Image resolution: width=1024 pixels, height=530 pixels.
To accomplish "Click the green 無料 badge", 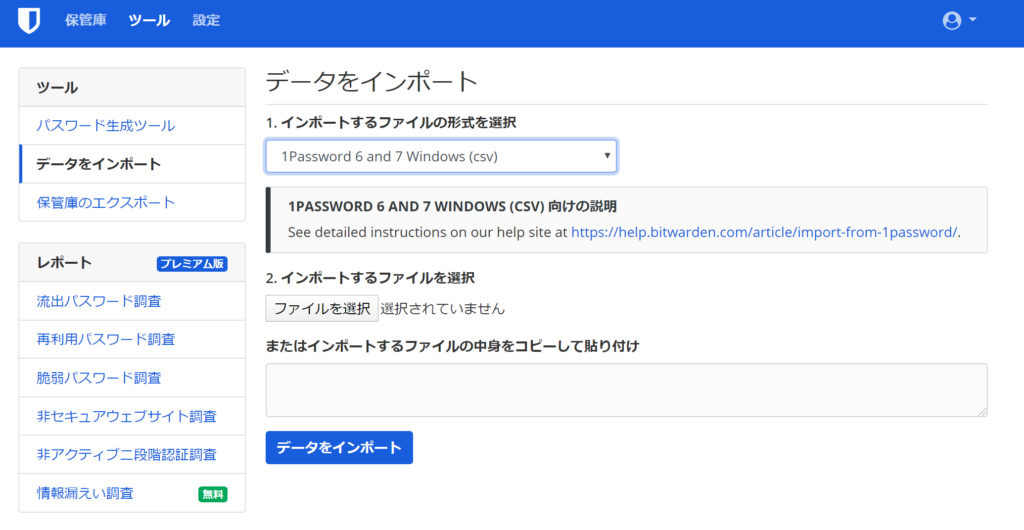I will (x=213, y=494).
